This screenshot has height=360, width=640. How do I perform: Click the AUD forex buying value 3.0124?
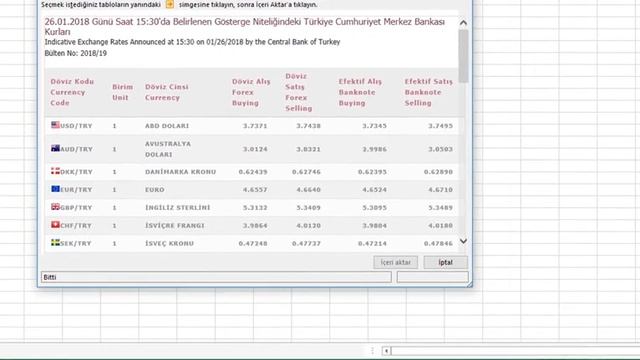point(255,149)
